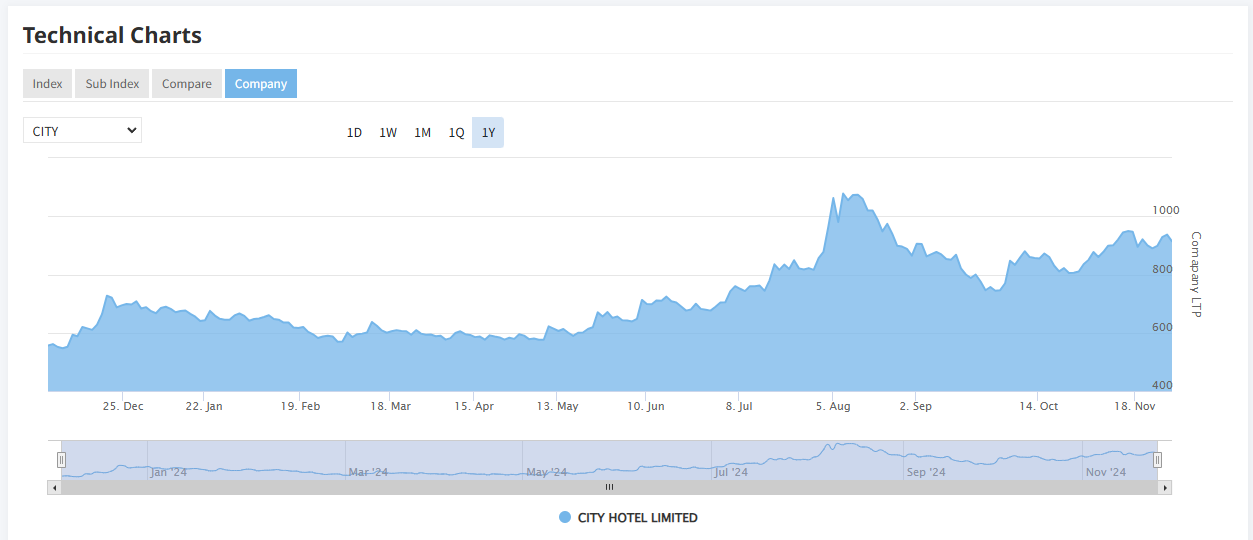1253x540 pixels.
Task: Toggle the CITY HOTEL LIMITED legend series
Action: point(628,518)
